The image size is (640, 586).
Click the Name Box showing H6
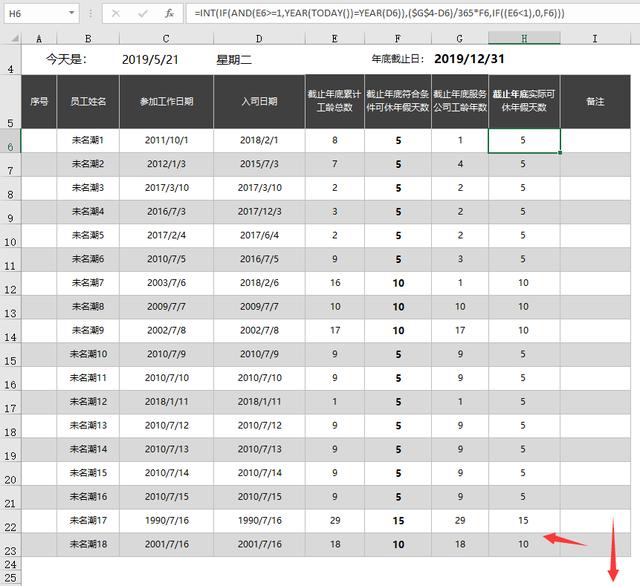click(35, 15)
